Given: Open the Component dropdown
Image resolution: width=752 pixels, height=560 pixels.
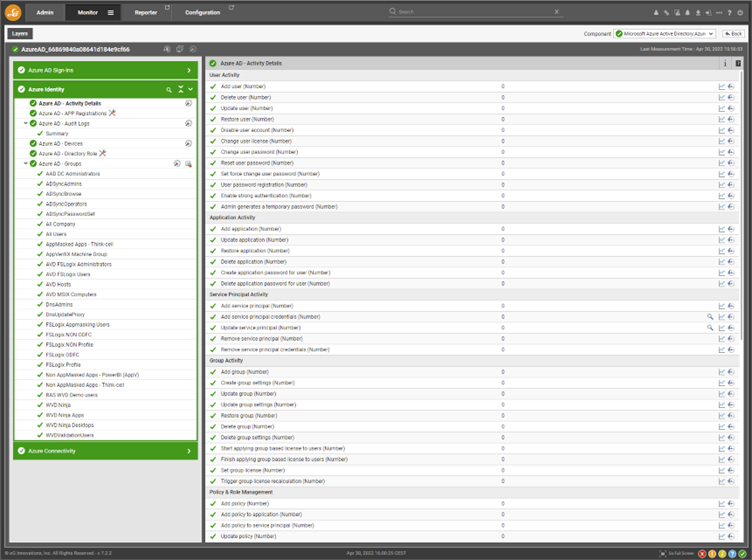Looking at the screenshot, I should [x=665, y=34].
